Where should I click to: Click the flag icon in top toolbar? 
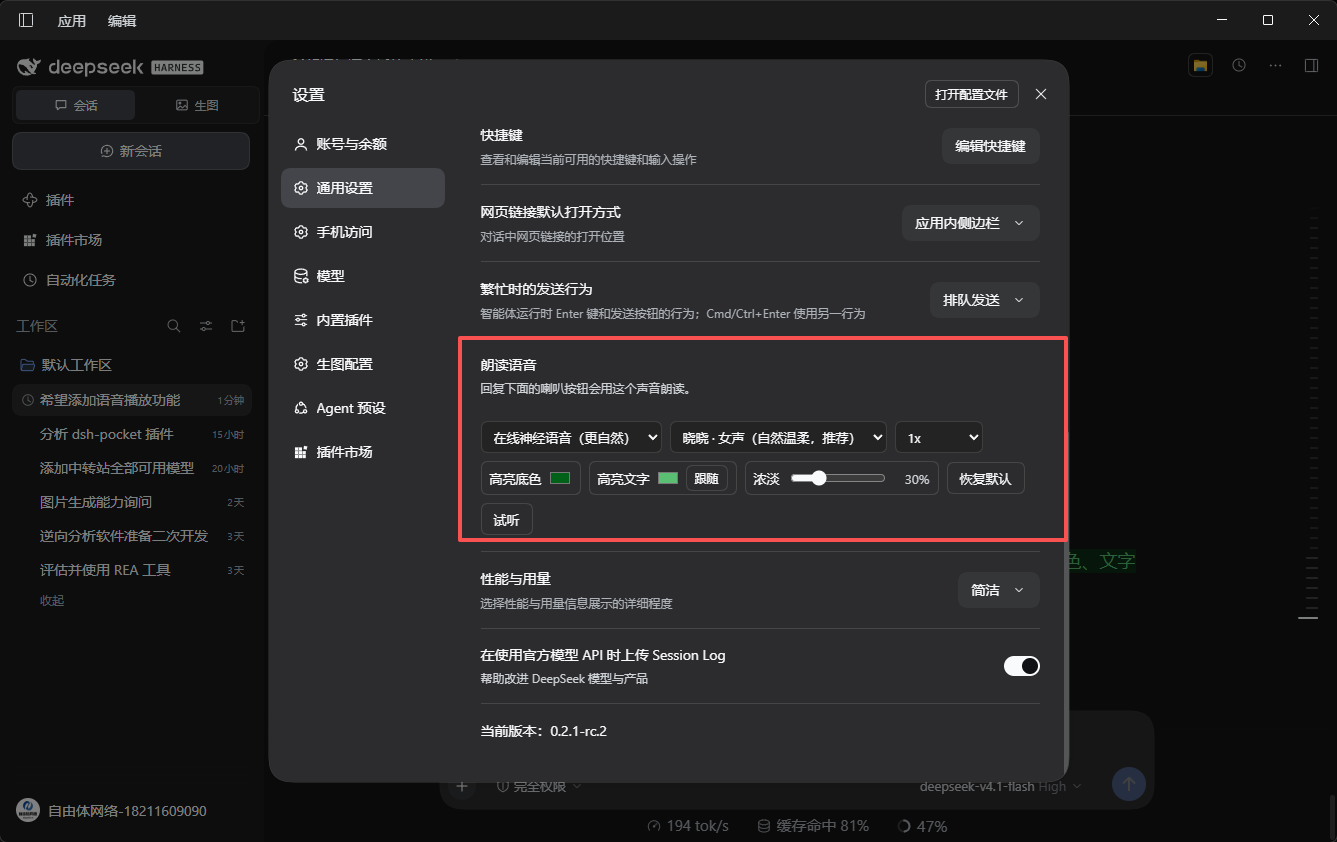(1201, 65)
